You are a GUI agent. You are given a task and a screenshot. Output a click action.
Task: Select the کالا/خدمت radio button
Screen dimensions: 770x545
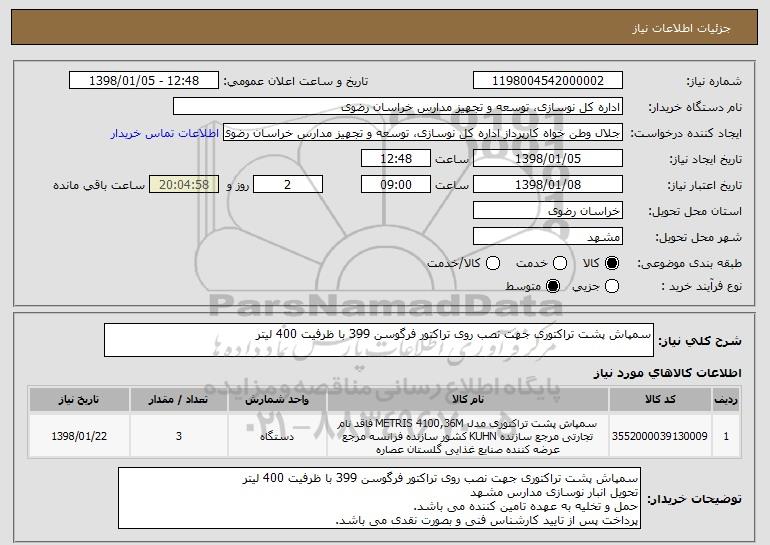coord(493,264)
